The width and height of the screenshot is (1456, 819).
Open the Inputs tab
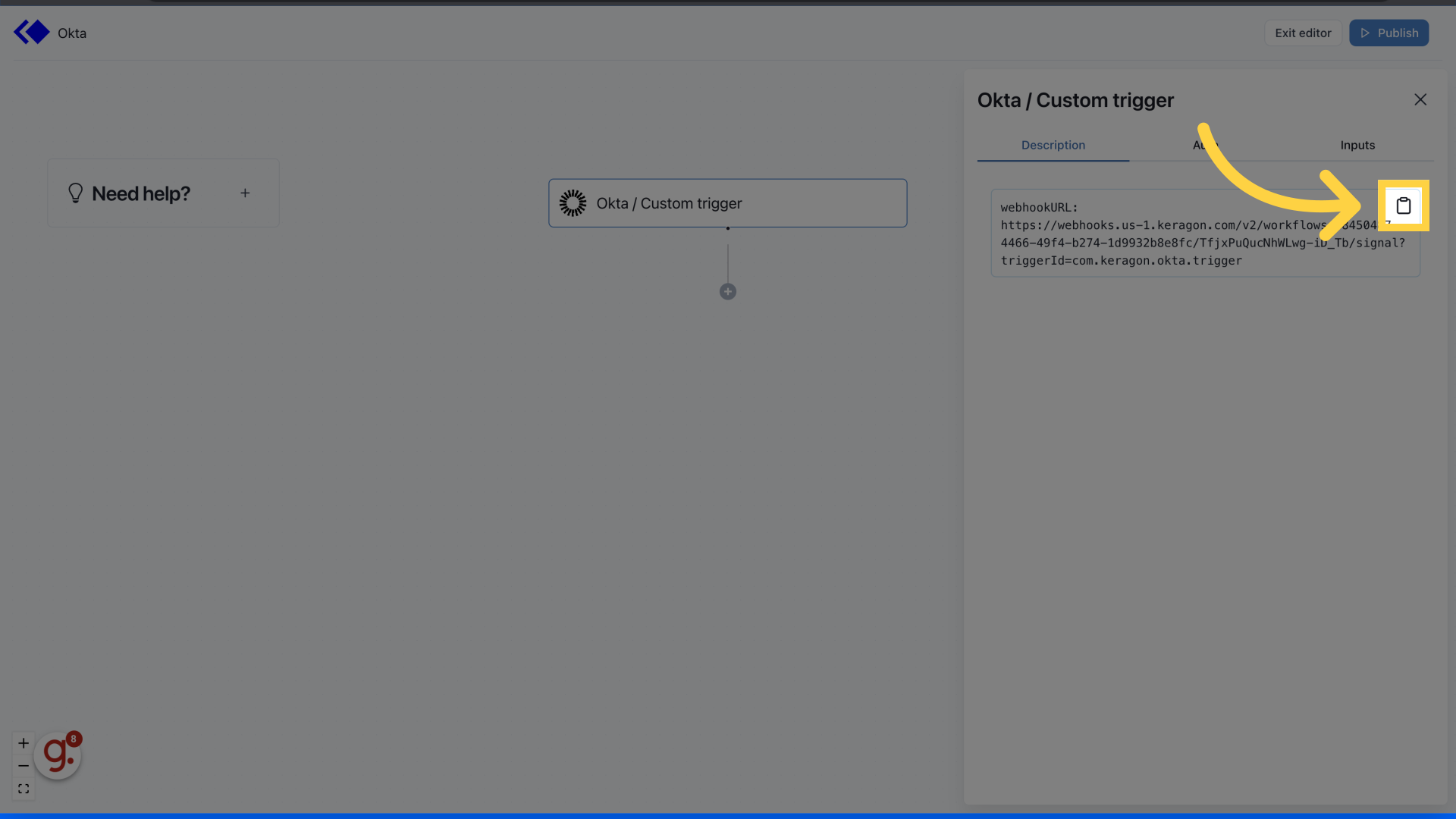(x=1357, y=145)
